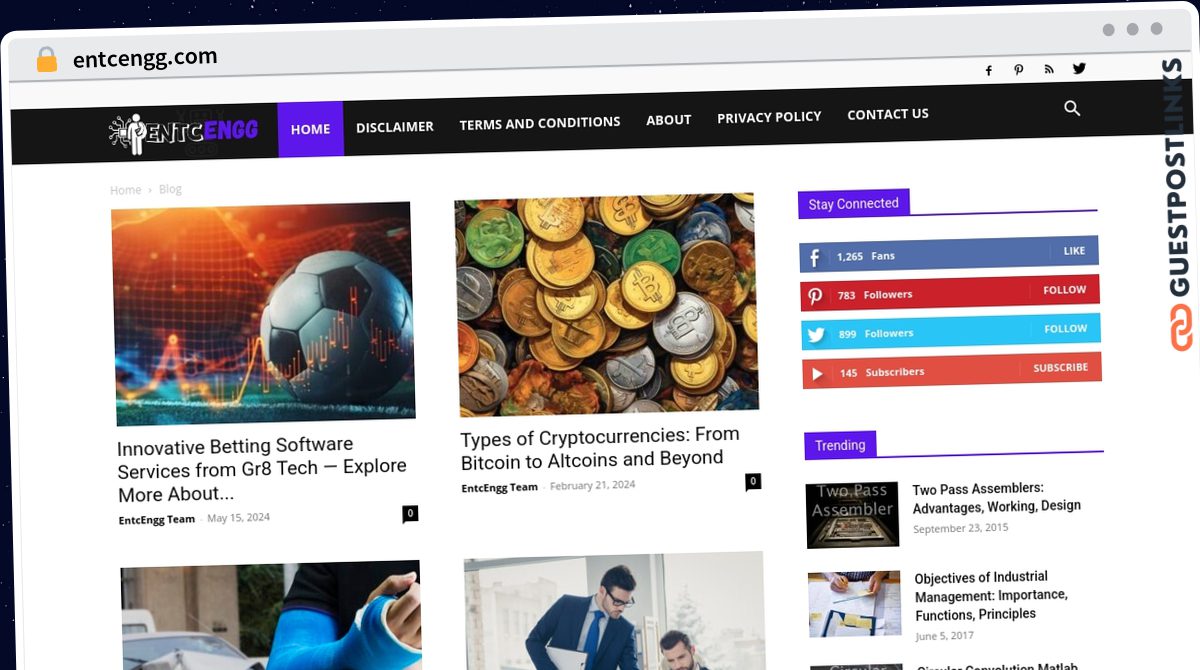Click YouTube play icon in Stay Connected widget
Image resolution: width=1200 pixels, height=670 pixels.
pyautogui.click(x=818, y=374)
